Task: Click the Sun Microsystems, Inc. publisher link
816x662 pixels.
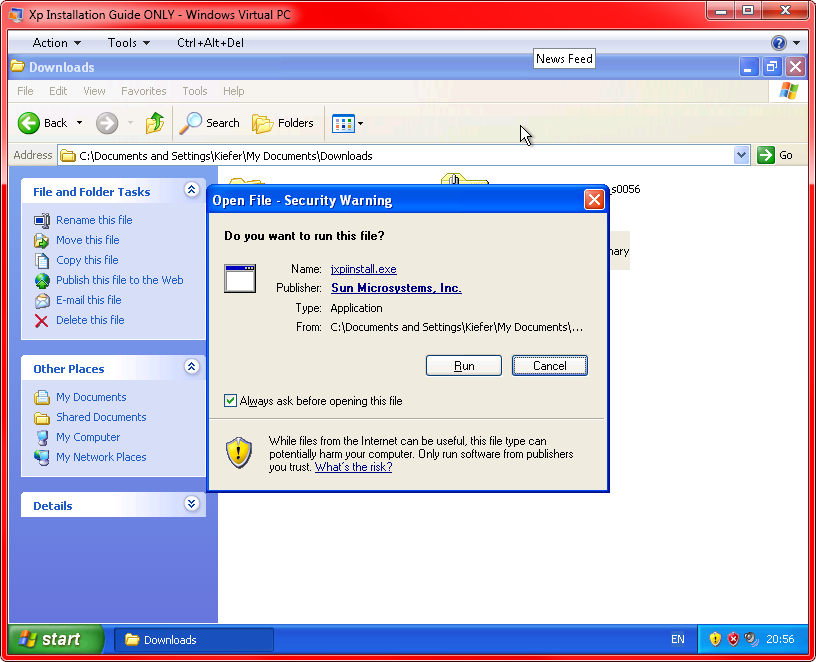Action: click(x=397, y=288)
